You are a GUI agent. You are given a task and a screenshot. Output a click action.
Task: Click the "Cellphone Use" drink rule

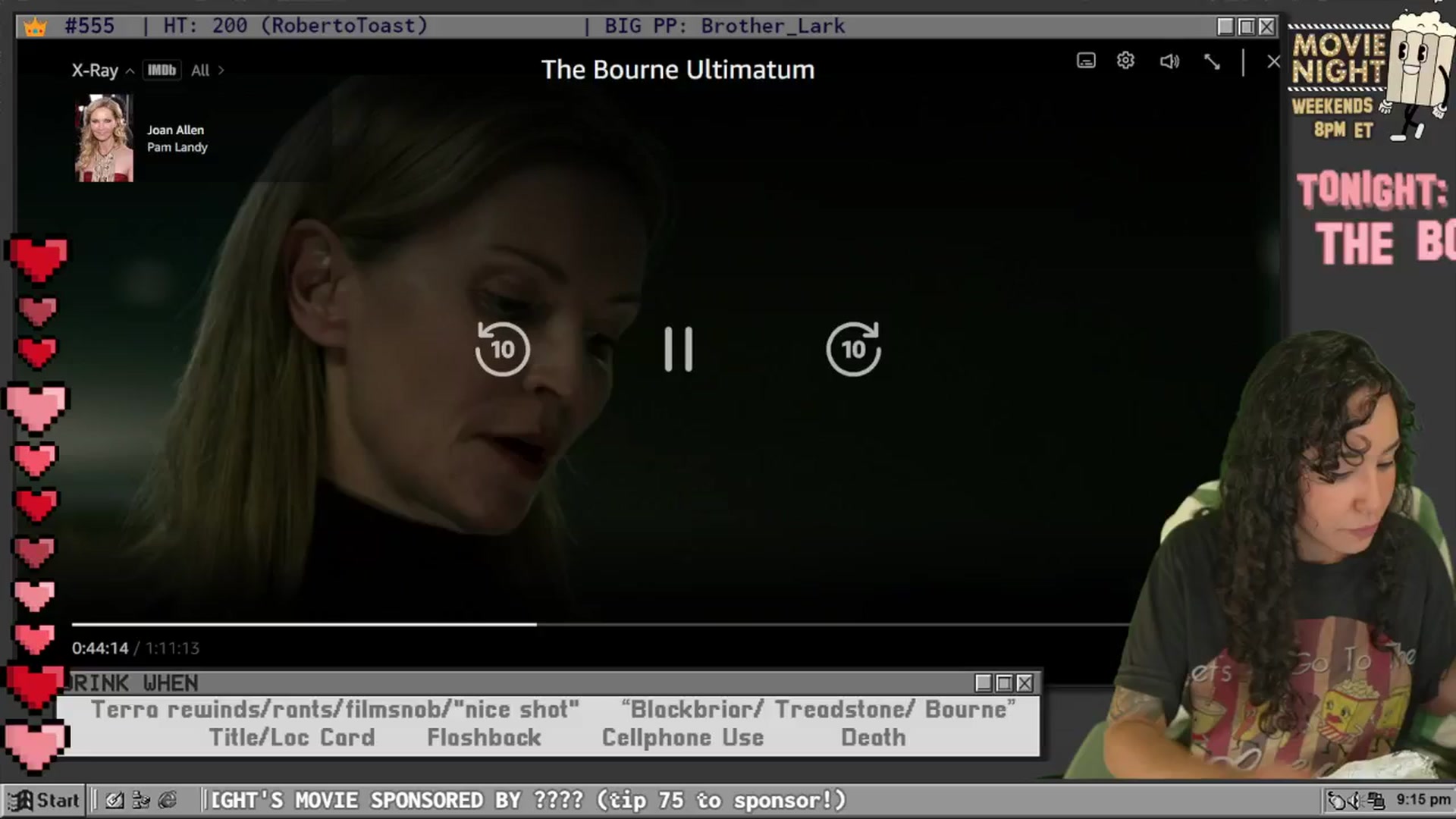coord(682,738)
